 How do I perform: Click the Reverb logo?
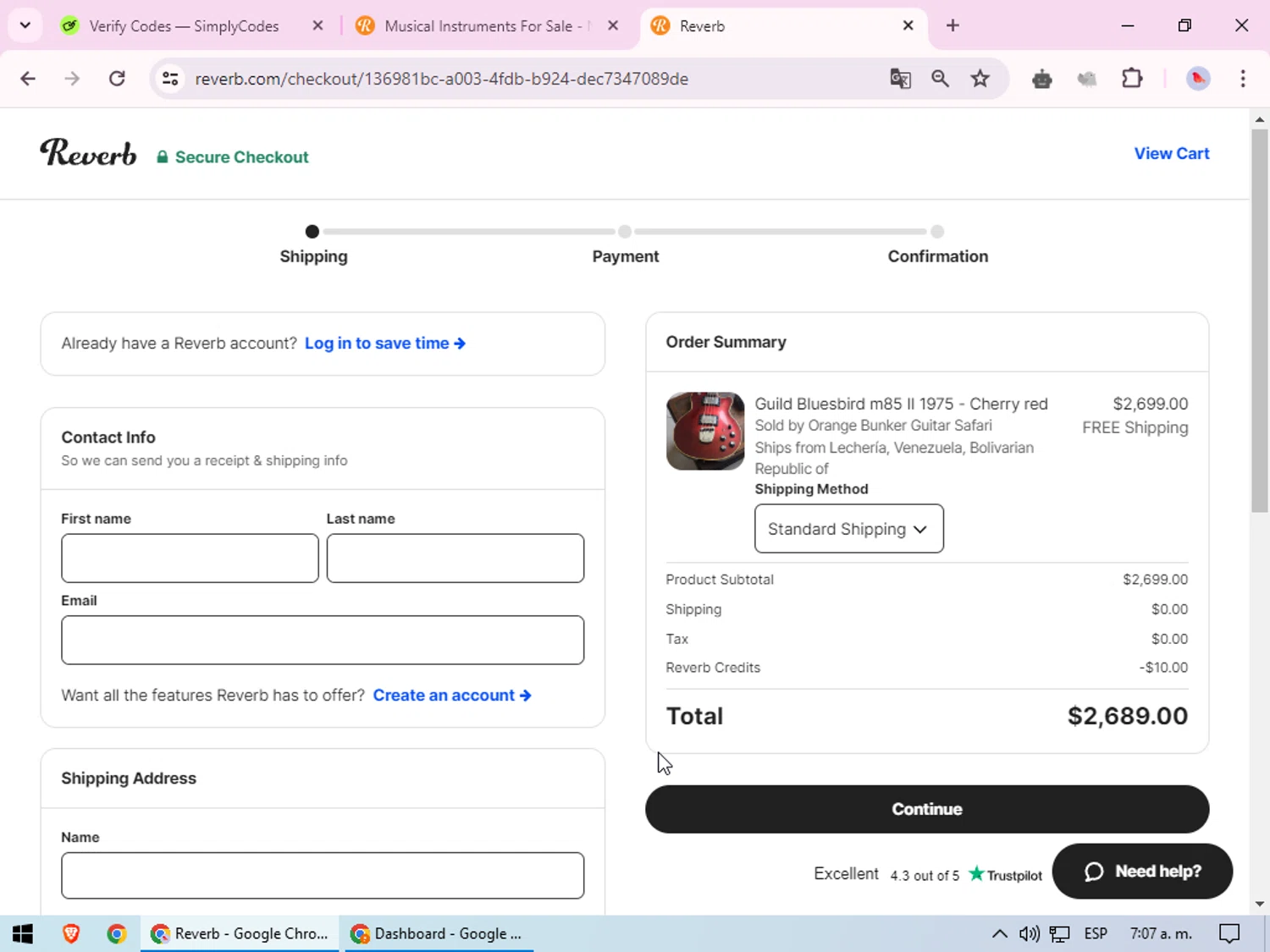88,153
